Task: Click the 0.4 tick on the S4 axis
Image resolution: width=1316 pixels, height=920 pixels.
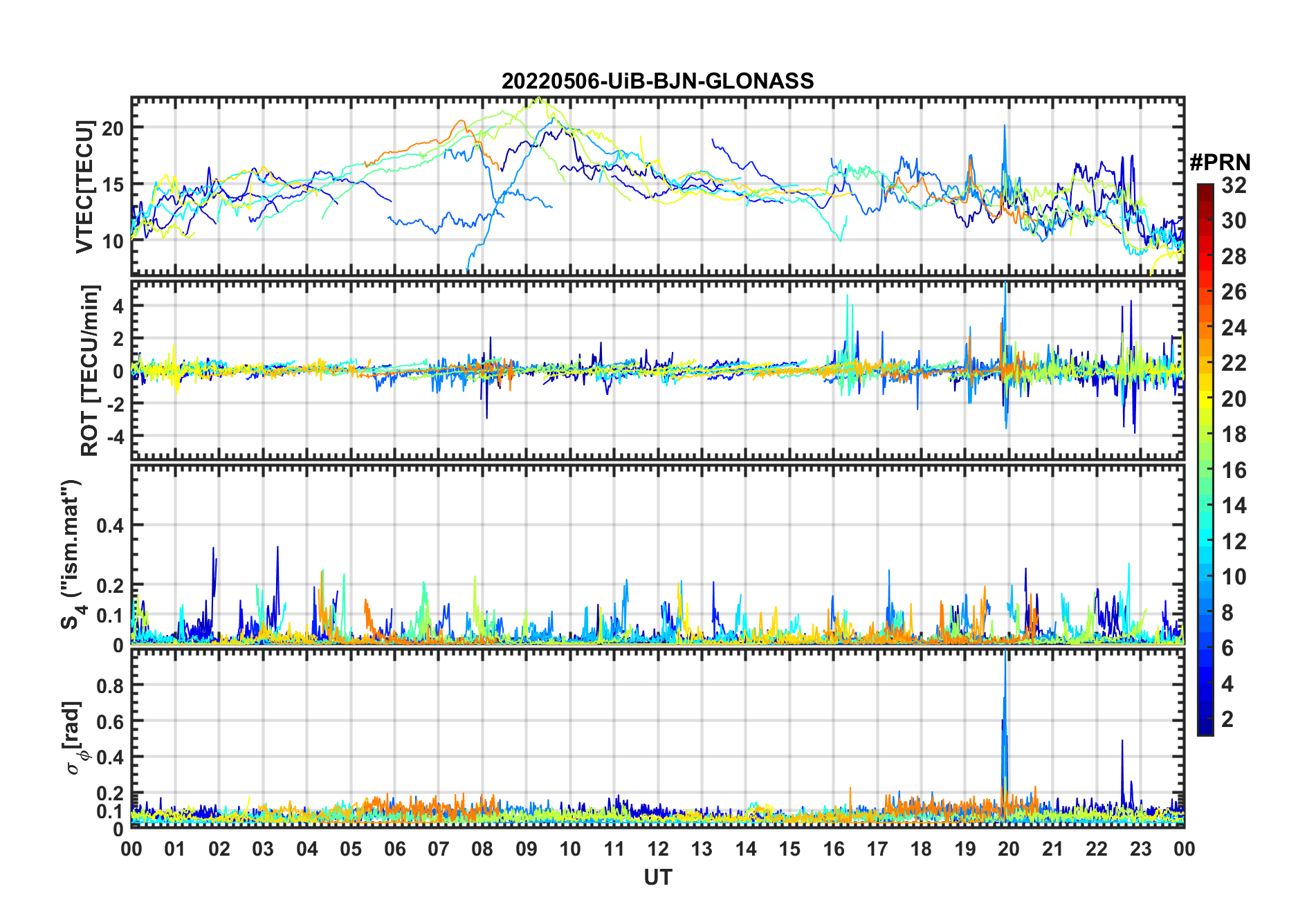Action: [110, 526]
